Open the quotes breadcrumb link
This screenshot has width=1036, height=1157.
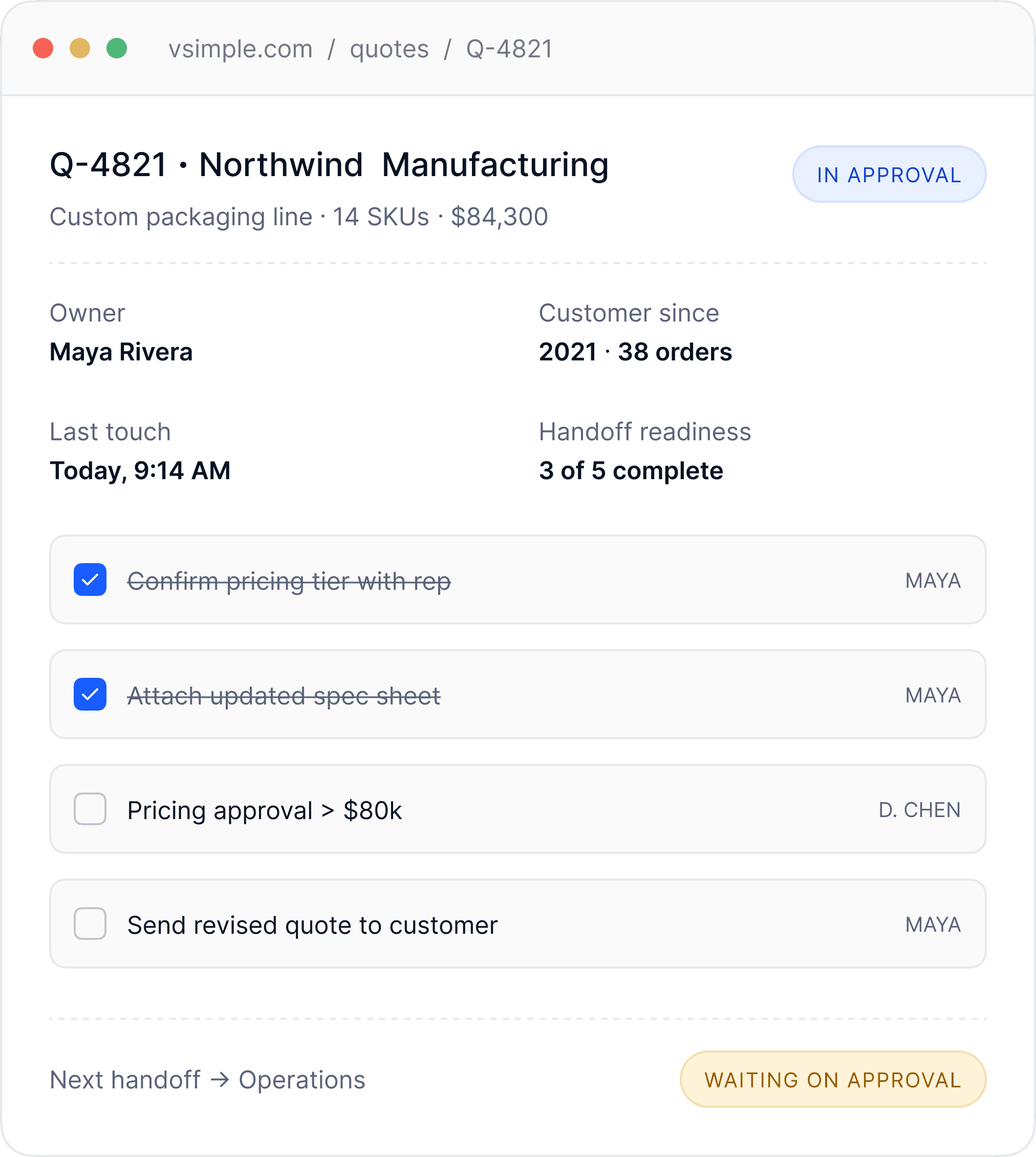tap(389, 49)
